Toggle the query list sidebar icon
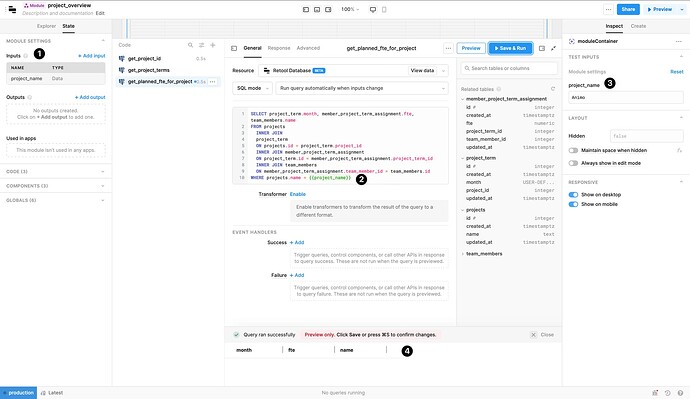The height and width of the screenshot is (399, 690). click(234, 48)
